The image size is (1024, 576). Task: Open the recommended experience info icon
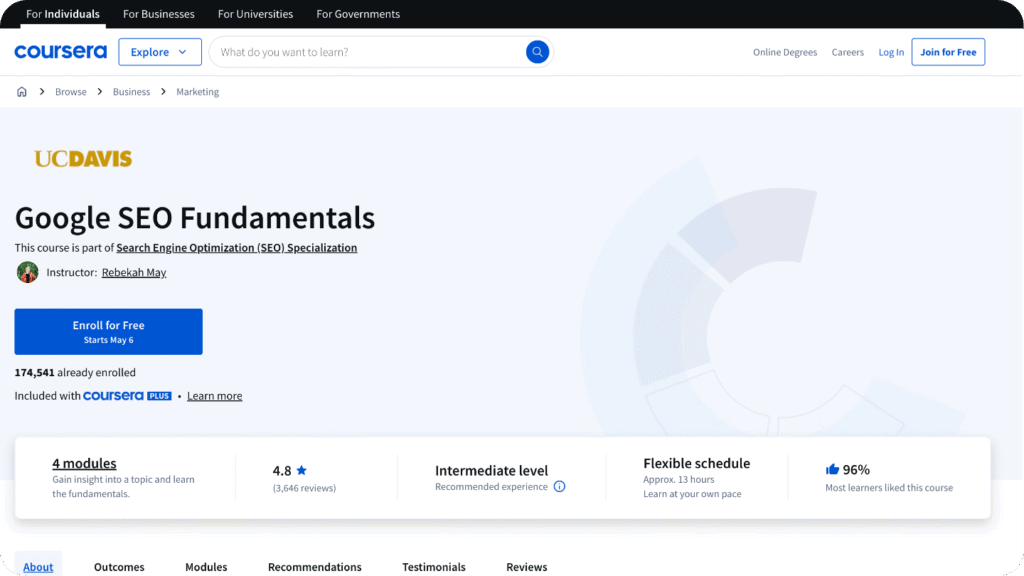tap(560, 487)
